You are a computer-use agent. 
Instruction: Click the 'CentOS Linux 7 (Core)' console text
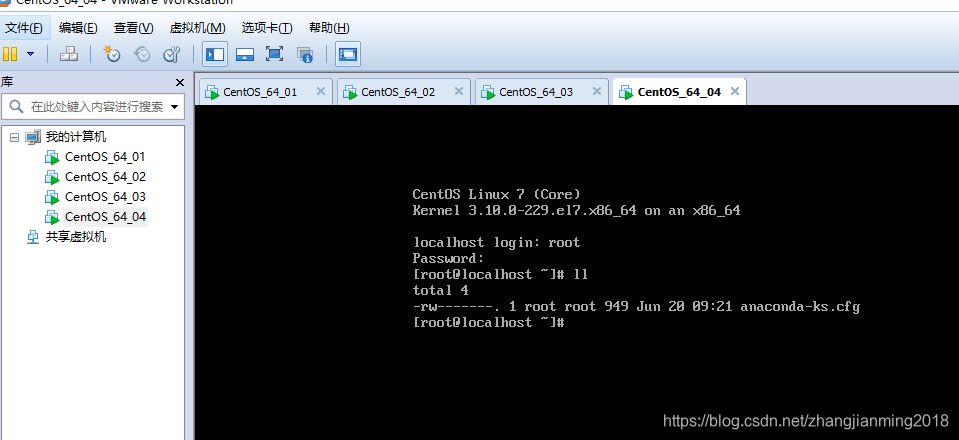coord(496,195)
